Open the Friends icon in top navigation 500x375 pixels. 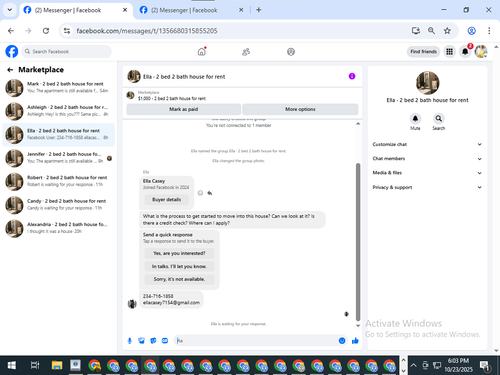[246, 52]
